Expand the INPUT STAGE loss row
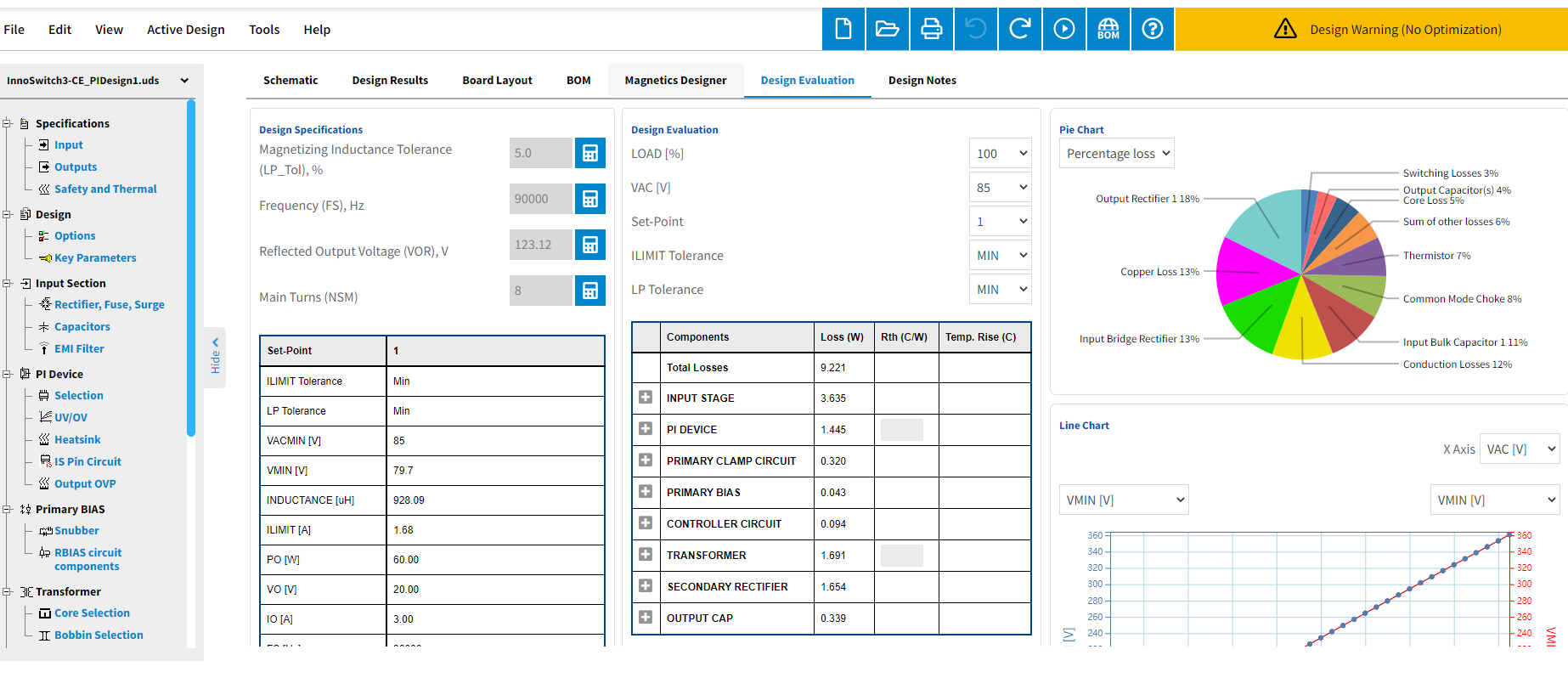This screenshot has height=689, width=1568. (646, 398)
